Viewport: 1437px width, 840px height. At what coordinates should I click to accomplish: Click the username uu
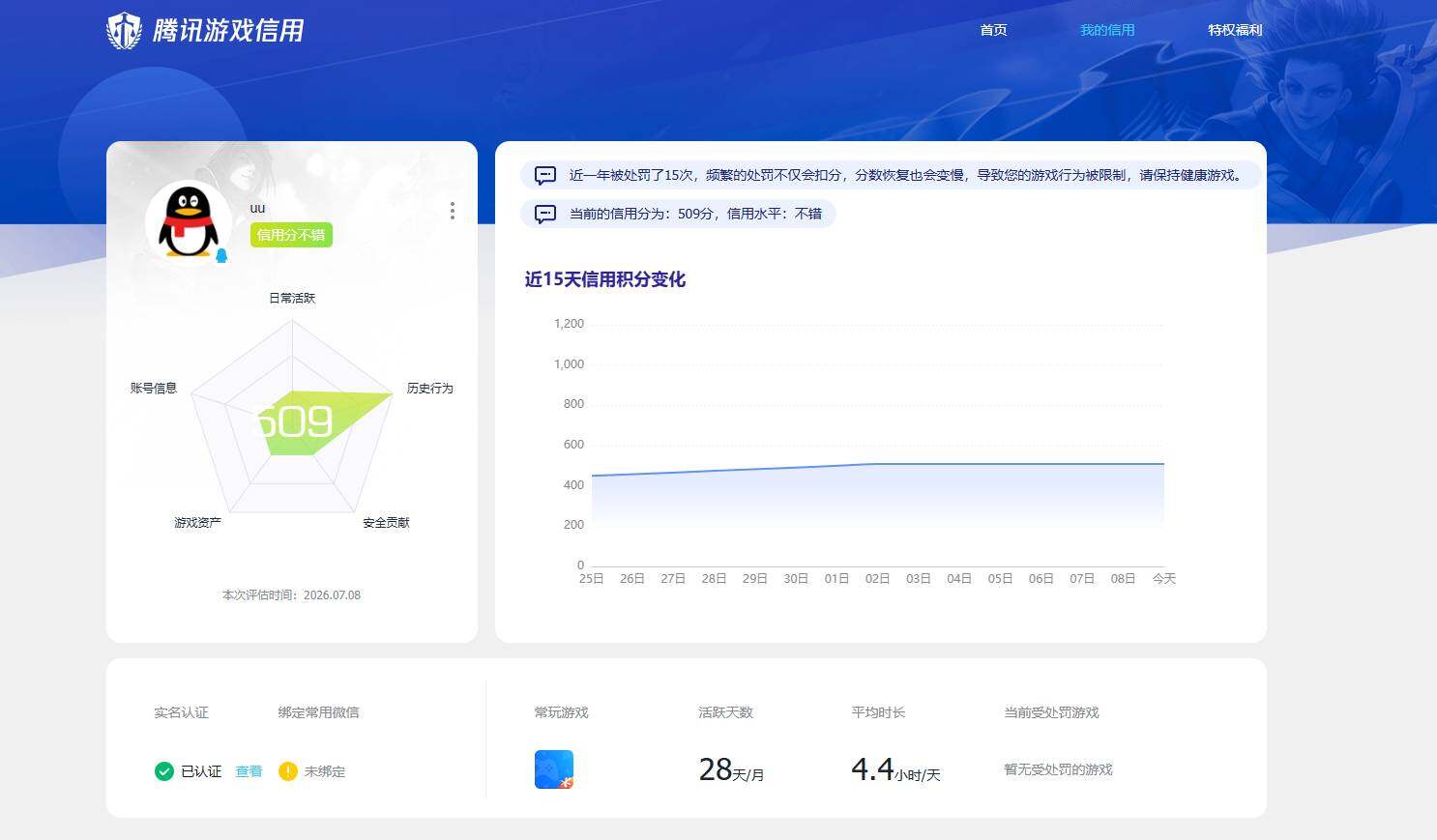point(257,208)
